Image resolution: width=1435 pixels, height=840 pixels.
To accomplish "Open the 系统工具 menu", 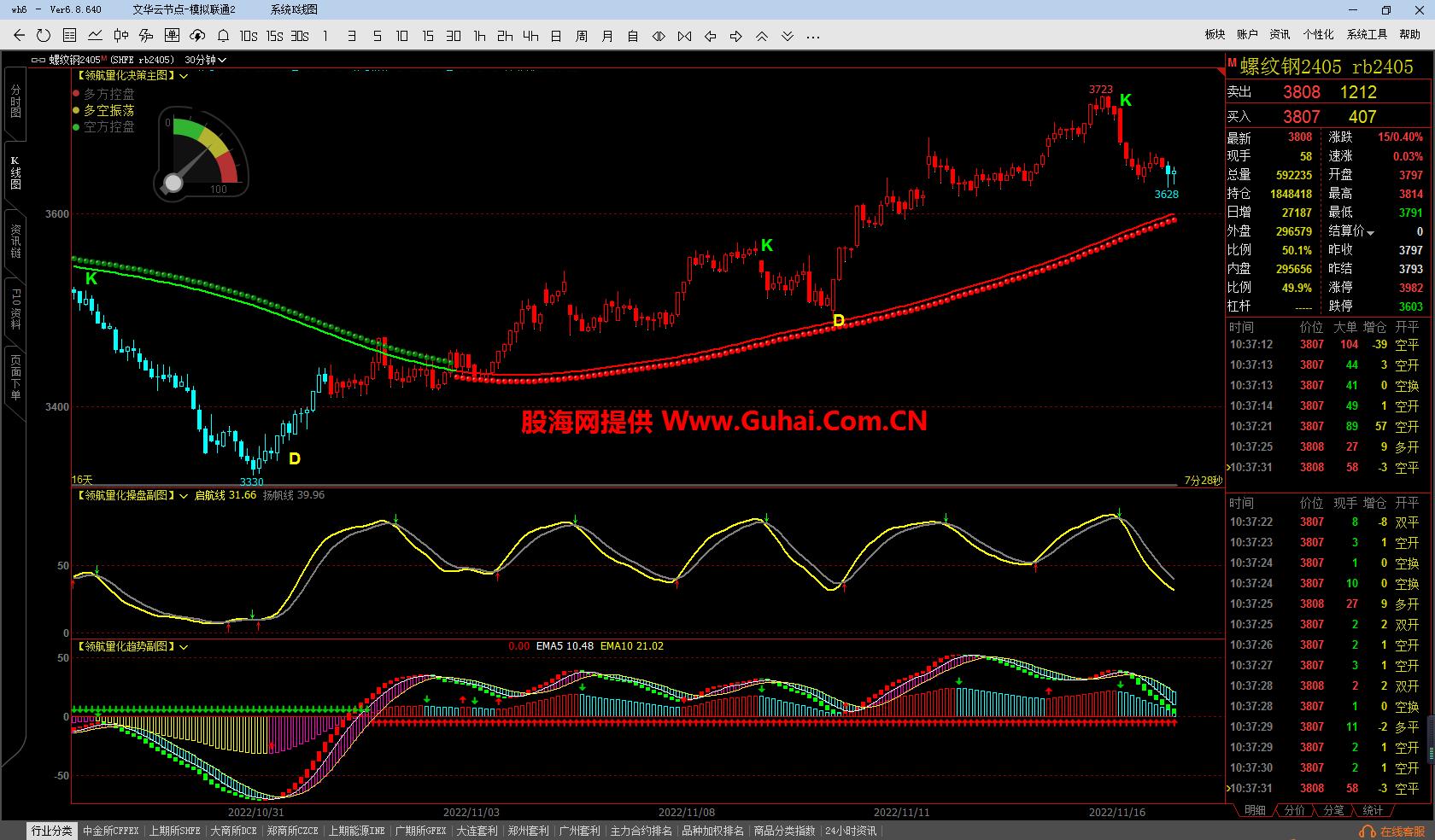I will tap(1367, 34).
